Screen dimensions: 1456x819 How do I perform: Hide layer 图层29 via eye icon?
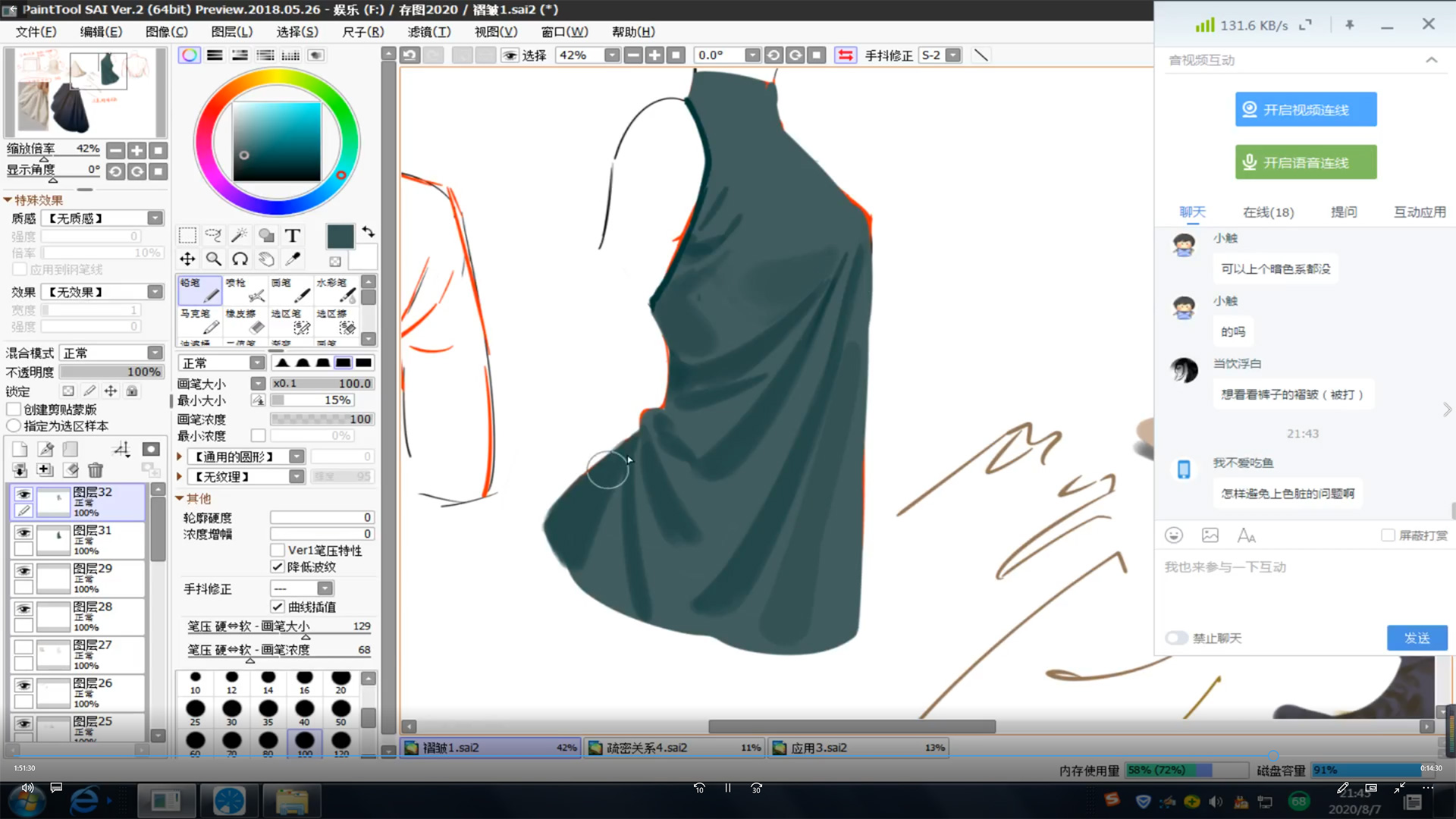click(24, 570)
